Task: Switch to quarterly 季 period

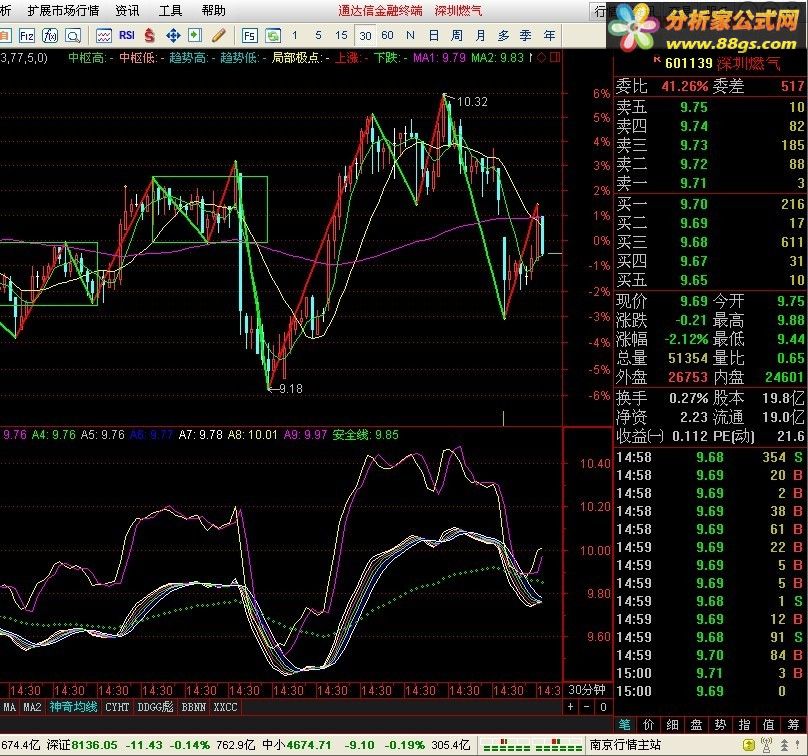Action: (x=526, y=35)
